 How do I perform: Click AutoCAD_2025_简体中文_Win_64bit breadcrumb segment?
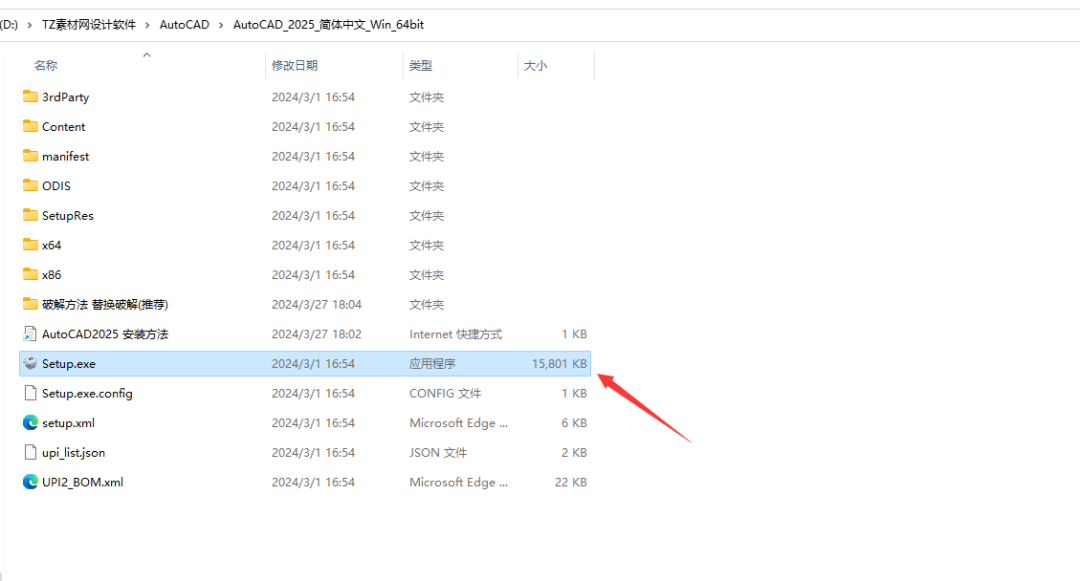[x=329, y=25]
